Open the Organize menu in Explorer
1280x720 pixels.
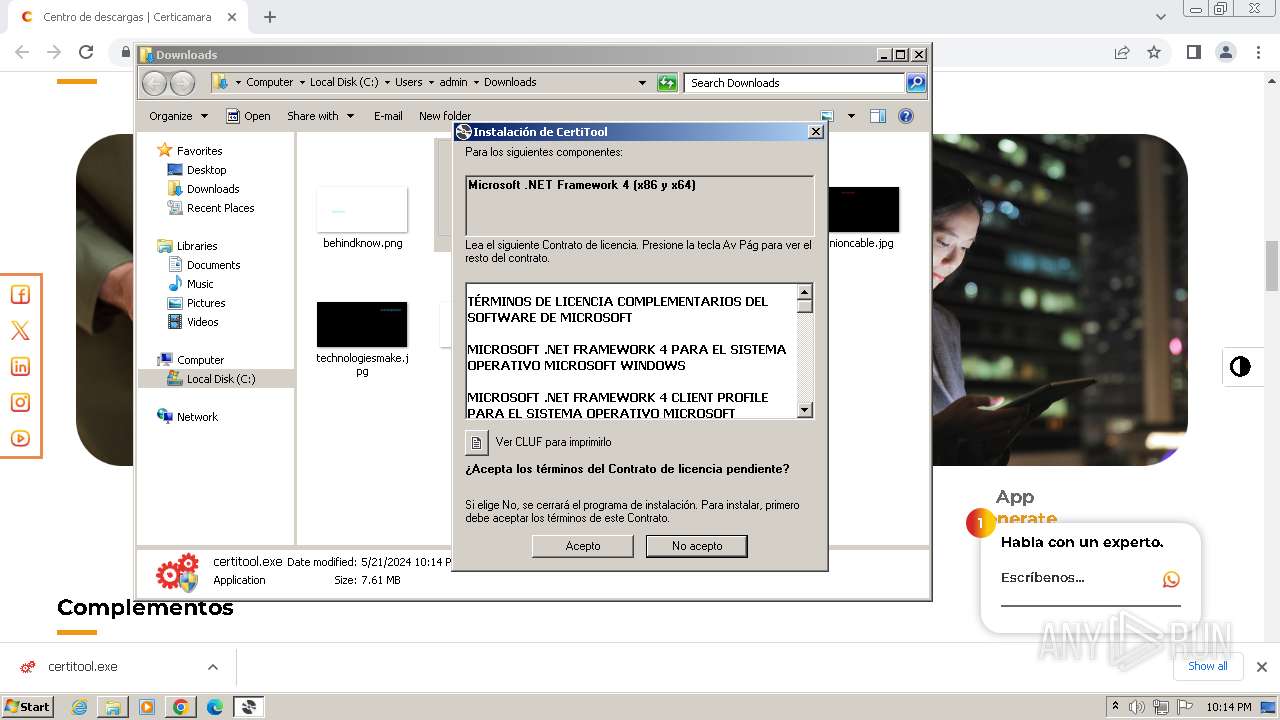coord(178,116)
